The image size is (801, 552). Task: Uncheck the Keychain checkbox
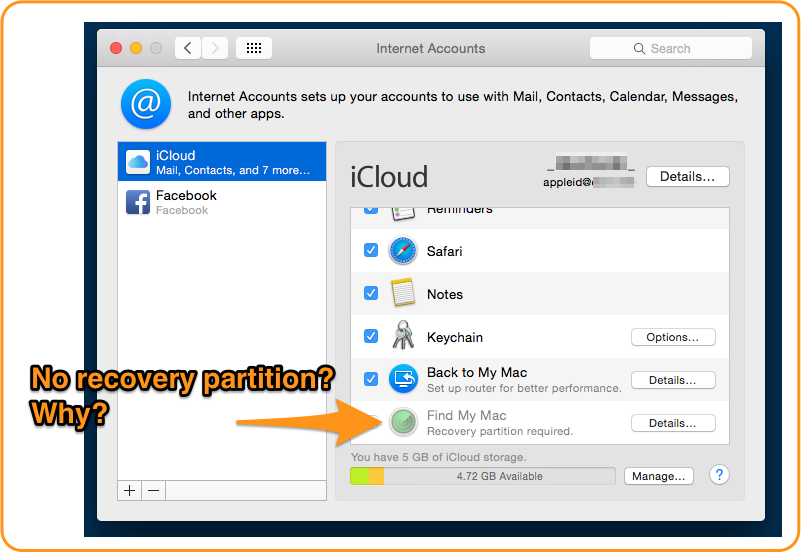(x=371, y=336)
